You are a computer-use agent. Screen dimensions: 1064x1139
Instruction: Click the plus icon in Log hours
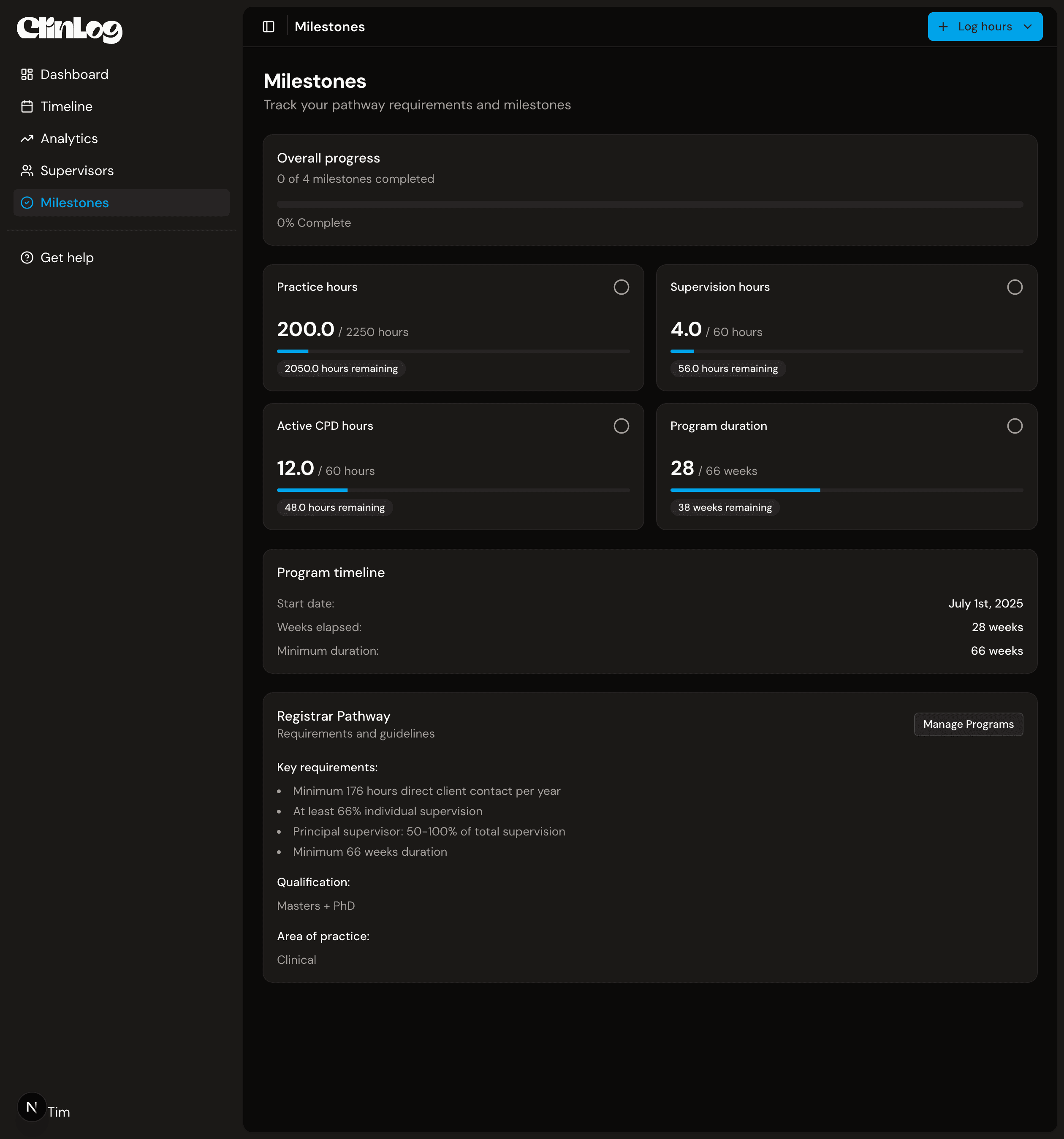(x=943, y=27)
